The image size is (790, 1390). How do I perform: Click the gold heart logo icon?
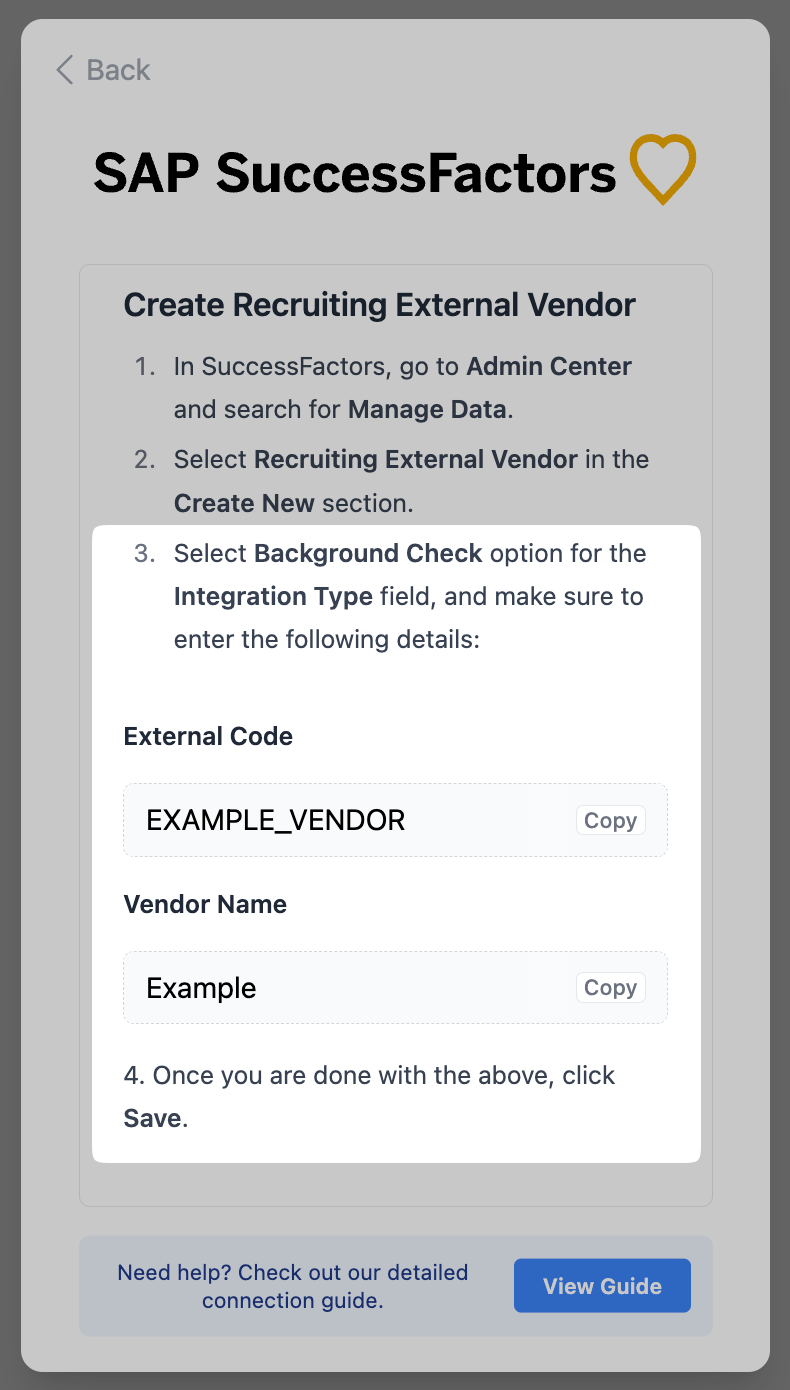662,169
